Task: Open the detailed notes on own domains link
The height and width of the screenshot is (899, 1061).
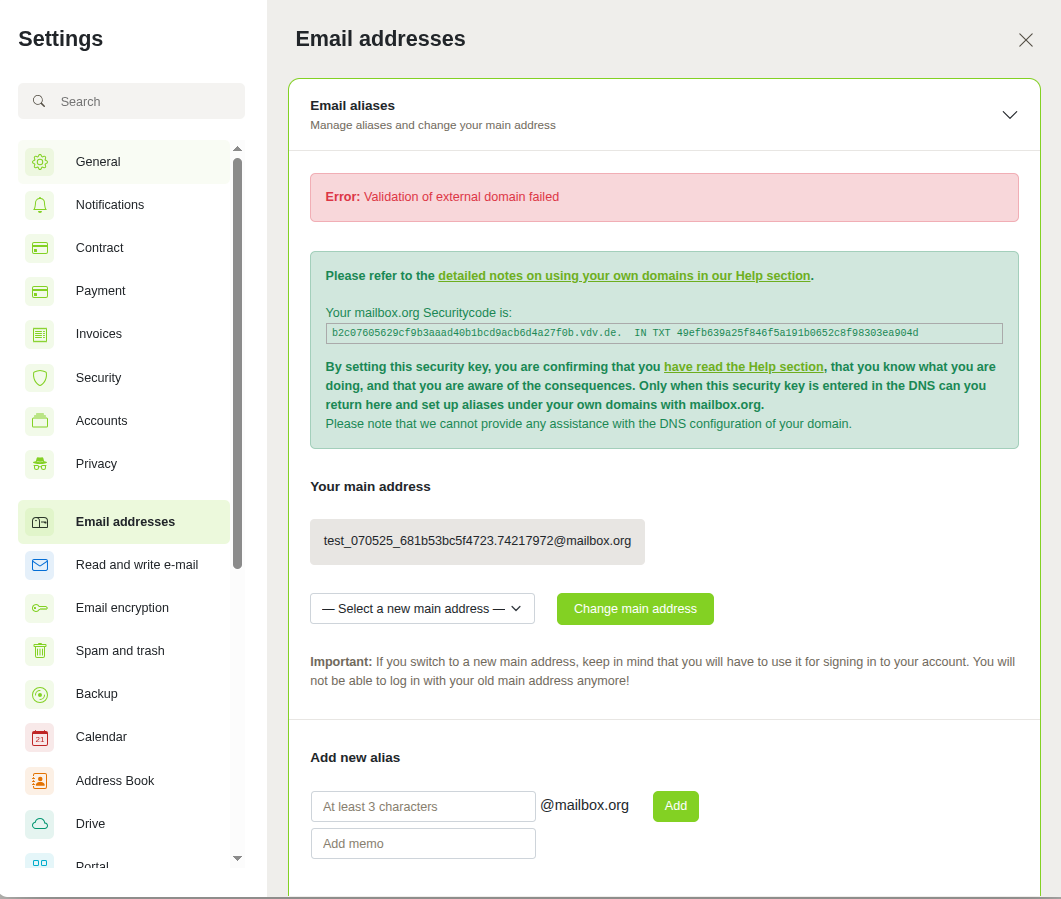Action: 623,276
